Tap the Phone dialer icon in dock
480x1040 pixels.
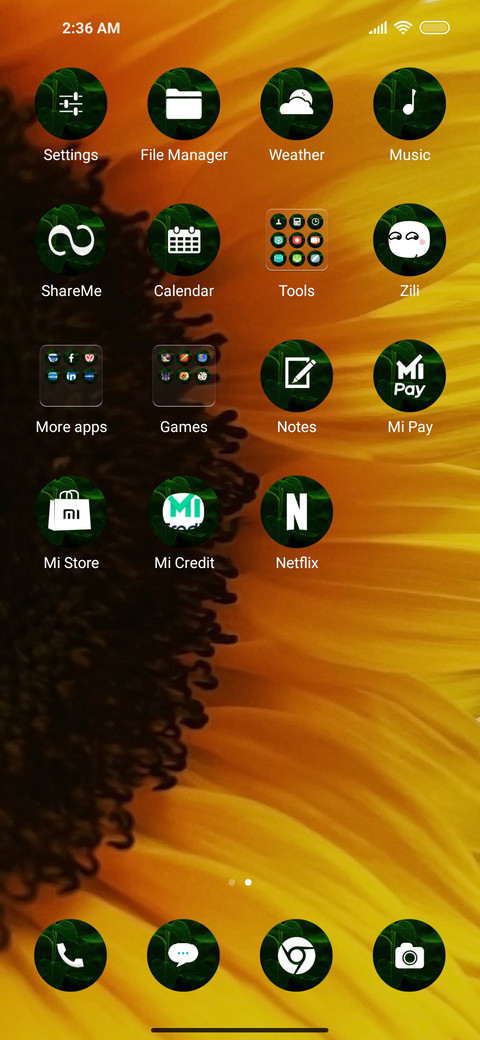70,955
